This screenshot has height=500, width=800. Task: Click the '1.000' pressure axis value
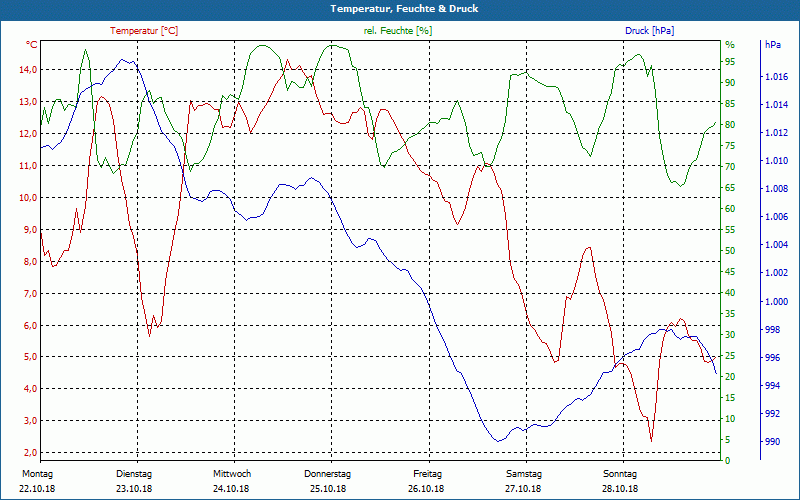pyautogui.click(x=777, y=302)
